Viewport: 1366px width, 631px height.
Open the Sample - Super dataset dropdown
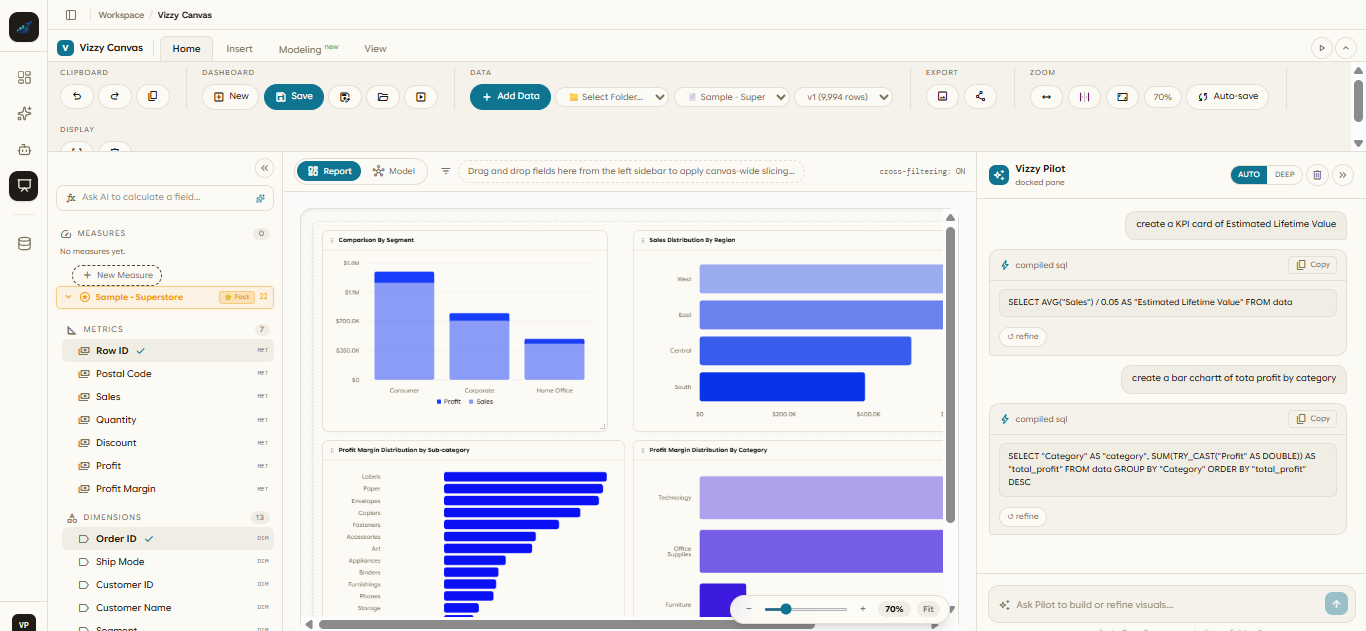coord(732,97)
